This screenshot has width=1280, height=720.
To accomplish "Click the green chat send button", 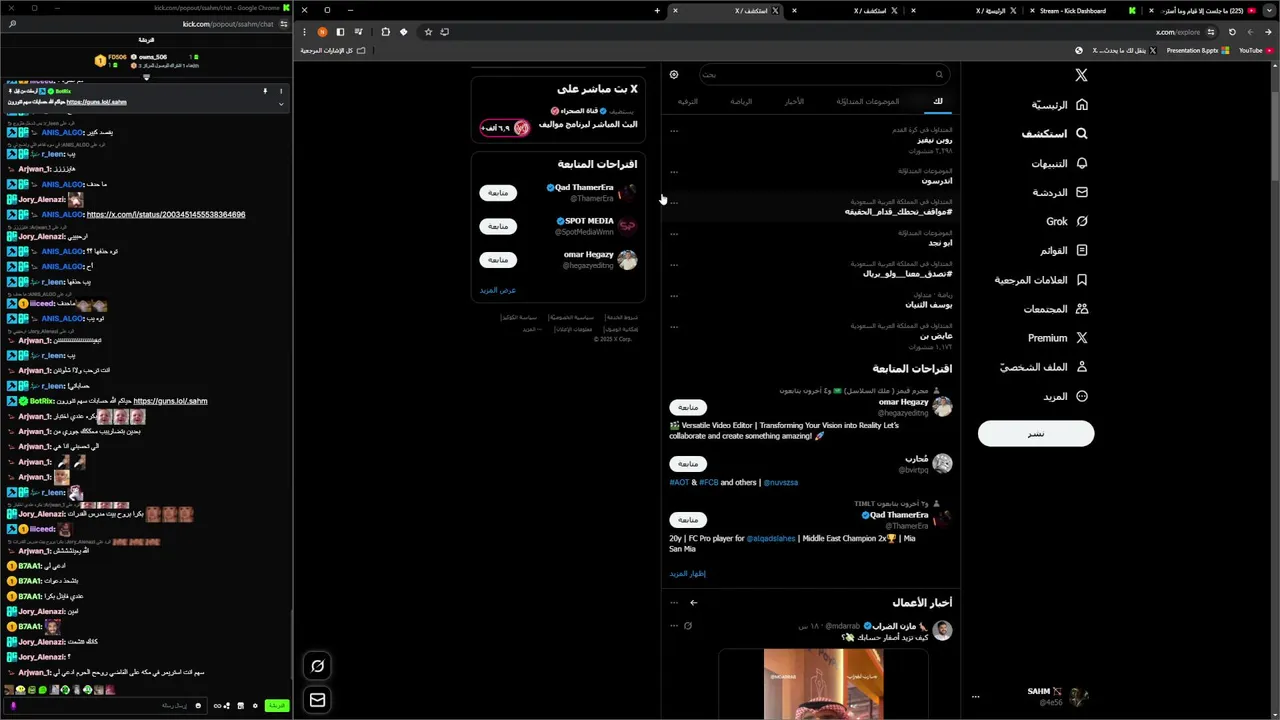I will click(x=277, y=706).
